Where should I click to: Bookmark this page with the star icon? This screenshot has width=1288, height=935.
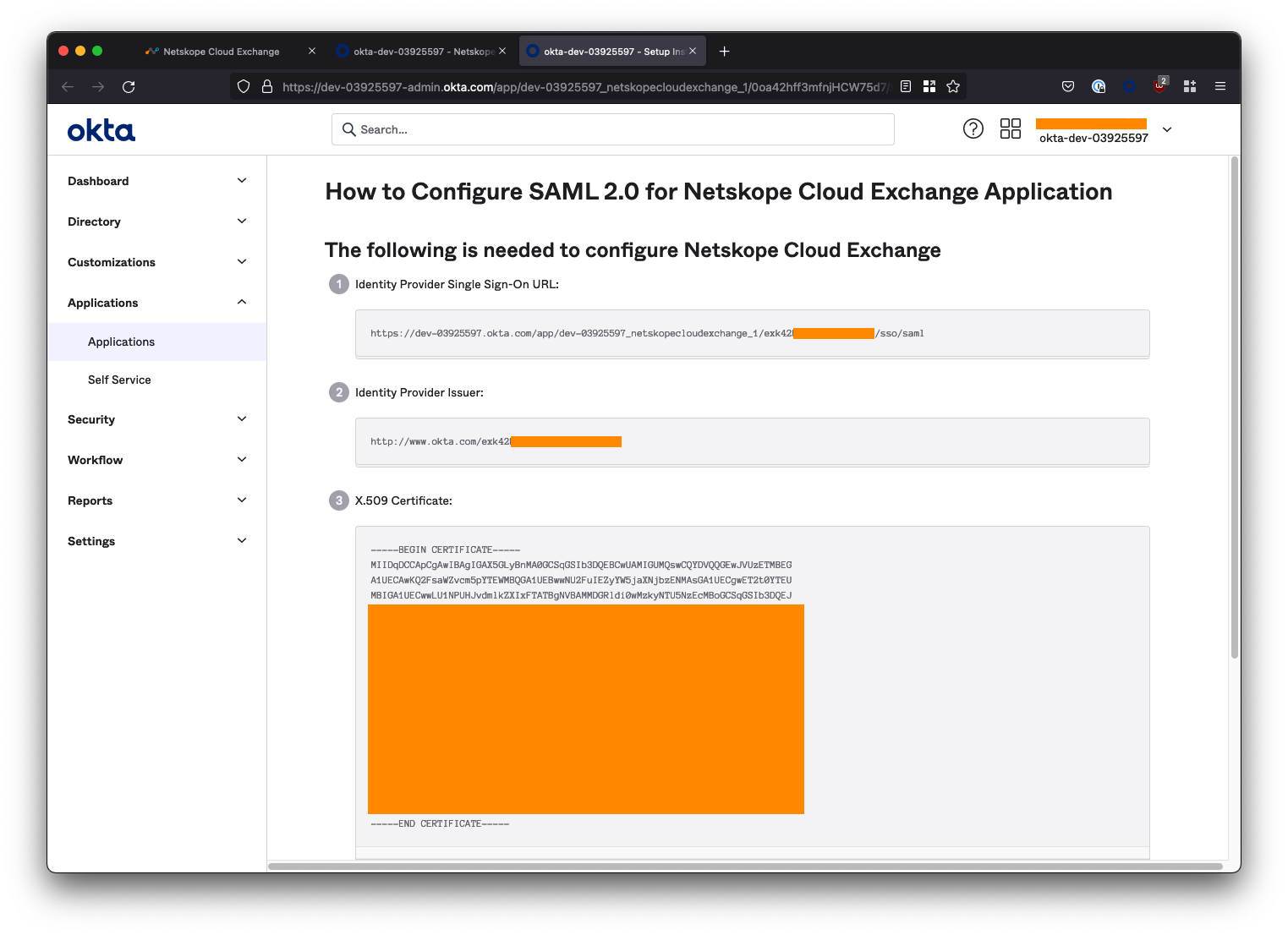click(953, 86)
